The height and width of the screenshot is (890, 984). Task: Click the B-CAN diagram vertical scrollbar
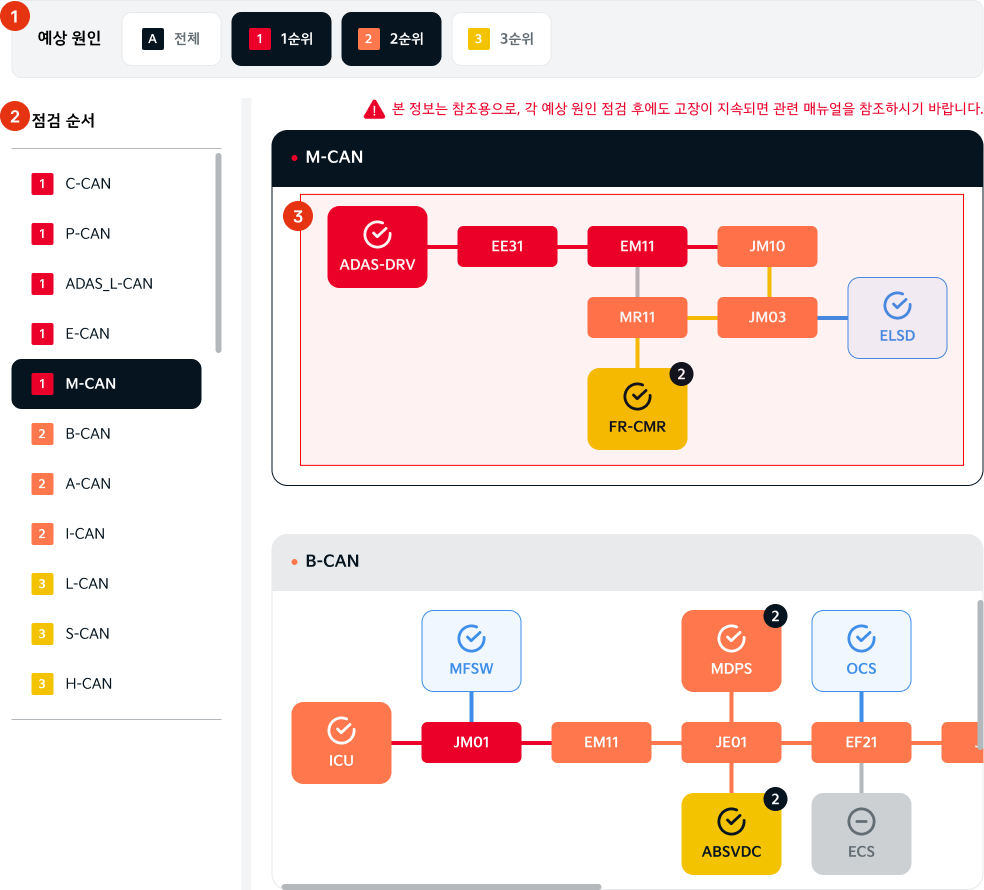click(x=980, y=675)
